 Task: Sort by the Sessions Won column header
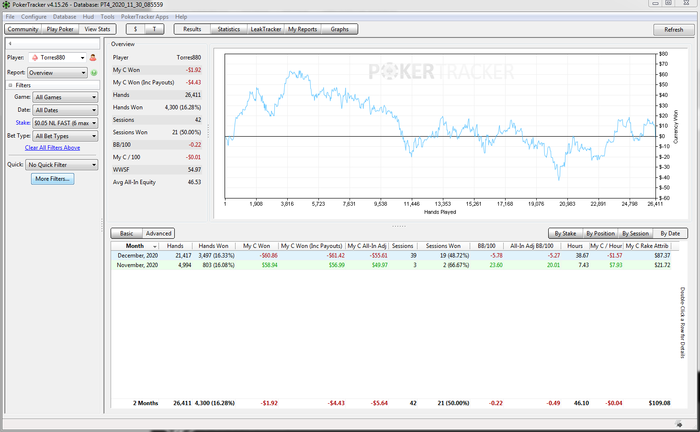(443, 246)
